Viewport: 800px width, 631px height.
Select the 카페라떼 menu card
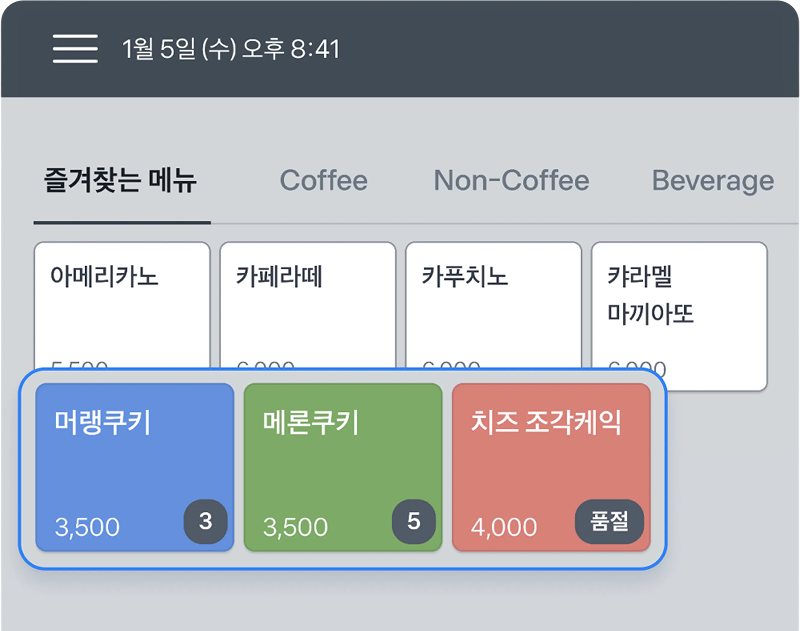point(308,300)
